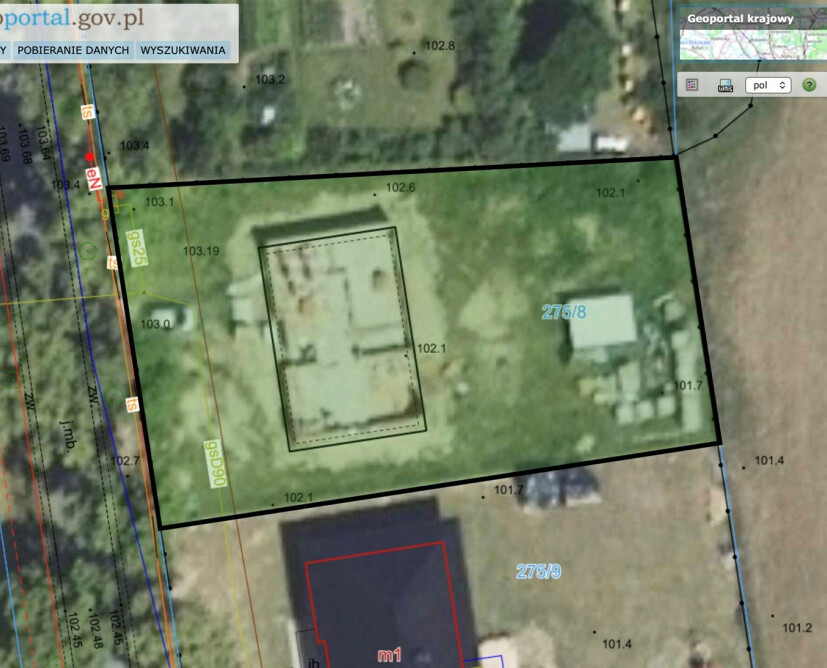Image resolution: width=827 pixels, height=668 pixels.
Task: Click the 102.6 elevation point label
Action: 400,187
